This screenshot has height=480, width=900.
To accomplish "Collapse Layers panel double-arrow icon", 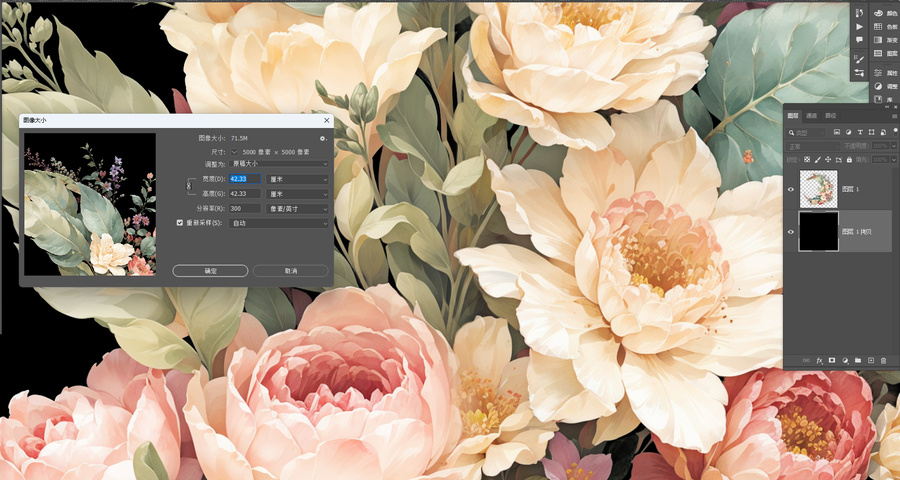I will (x=887, y=107).
